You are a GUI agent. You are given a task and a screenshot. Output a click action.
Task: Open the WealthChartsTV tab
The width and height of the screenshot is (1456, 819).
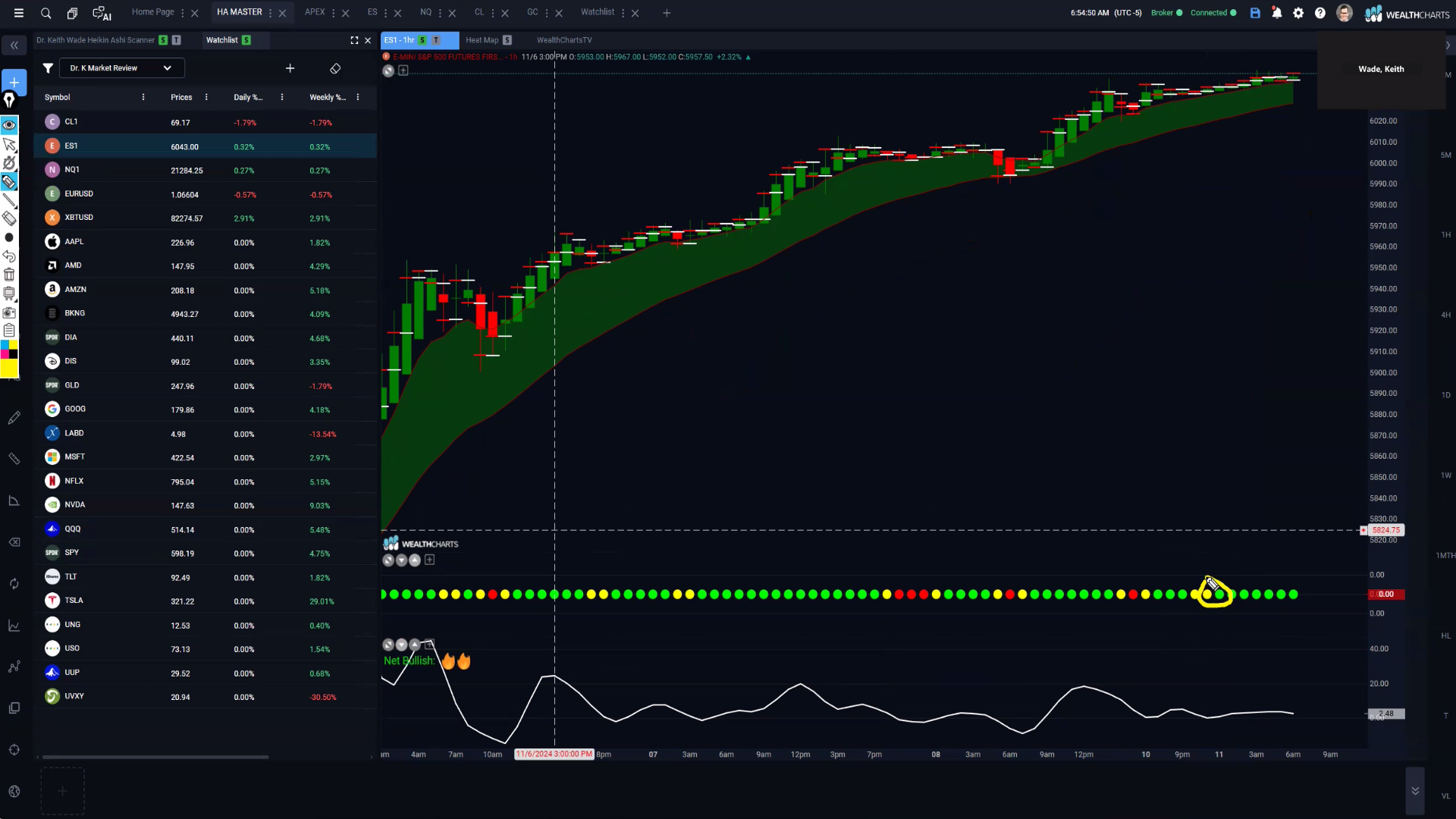pyautogui.click(x=564, y=40)
